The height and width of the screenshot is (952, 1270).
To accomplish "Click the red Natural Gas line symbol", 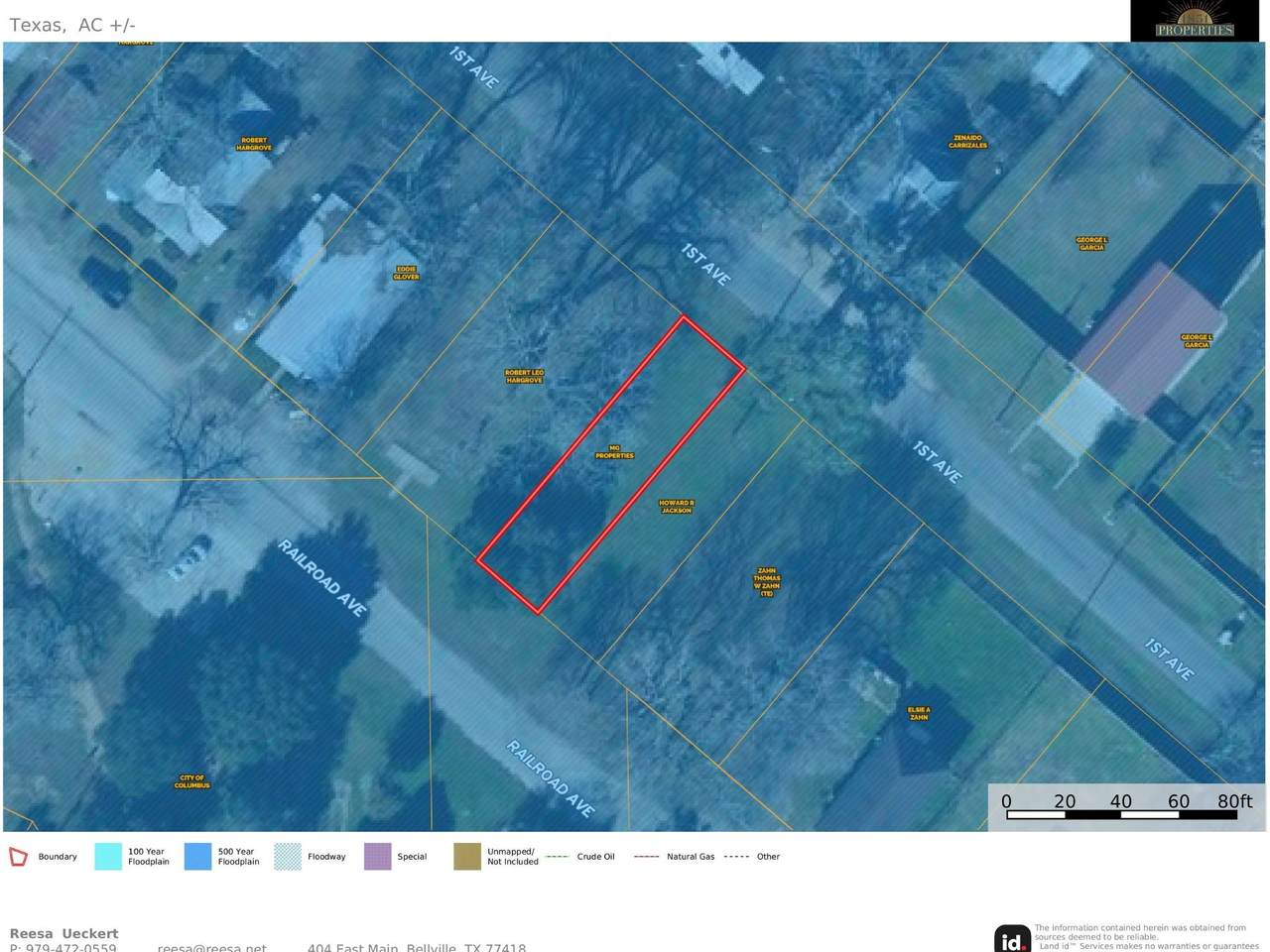I will (x=646, y=857).
